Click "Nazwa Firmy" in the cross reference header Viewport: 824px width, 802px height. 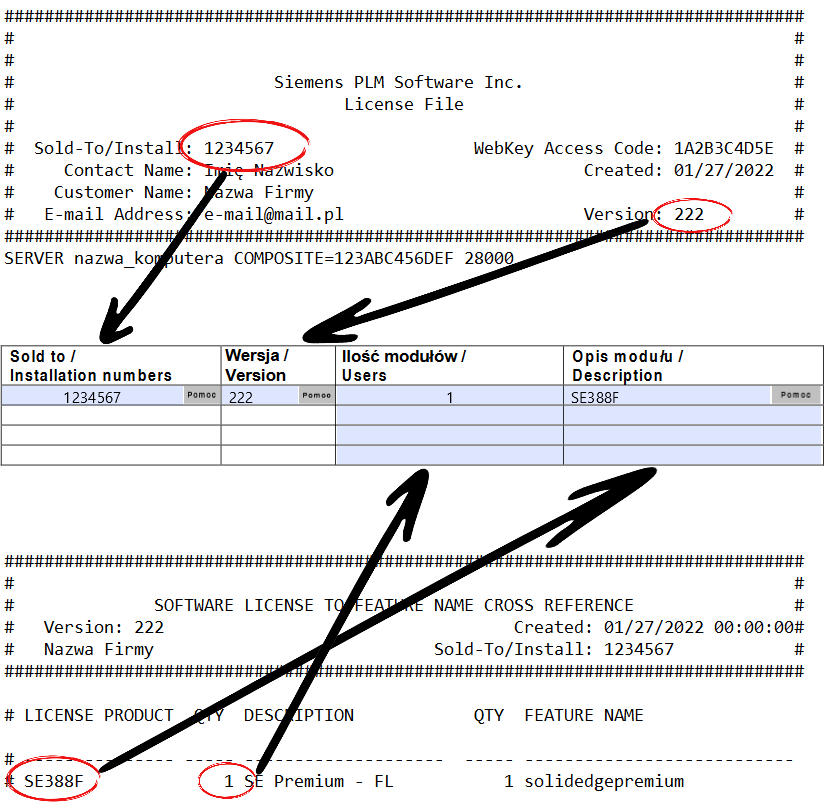coord(98,650)
